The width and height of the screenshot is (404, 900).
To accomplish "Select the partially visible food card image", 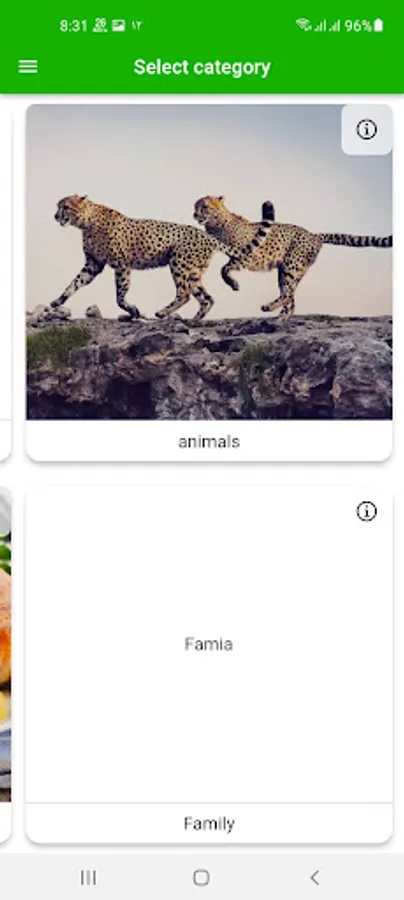I will pyautogui.click(x=5, y=644).
